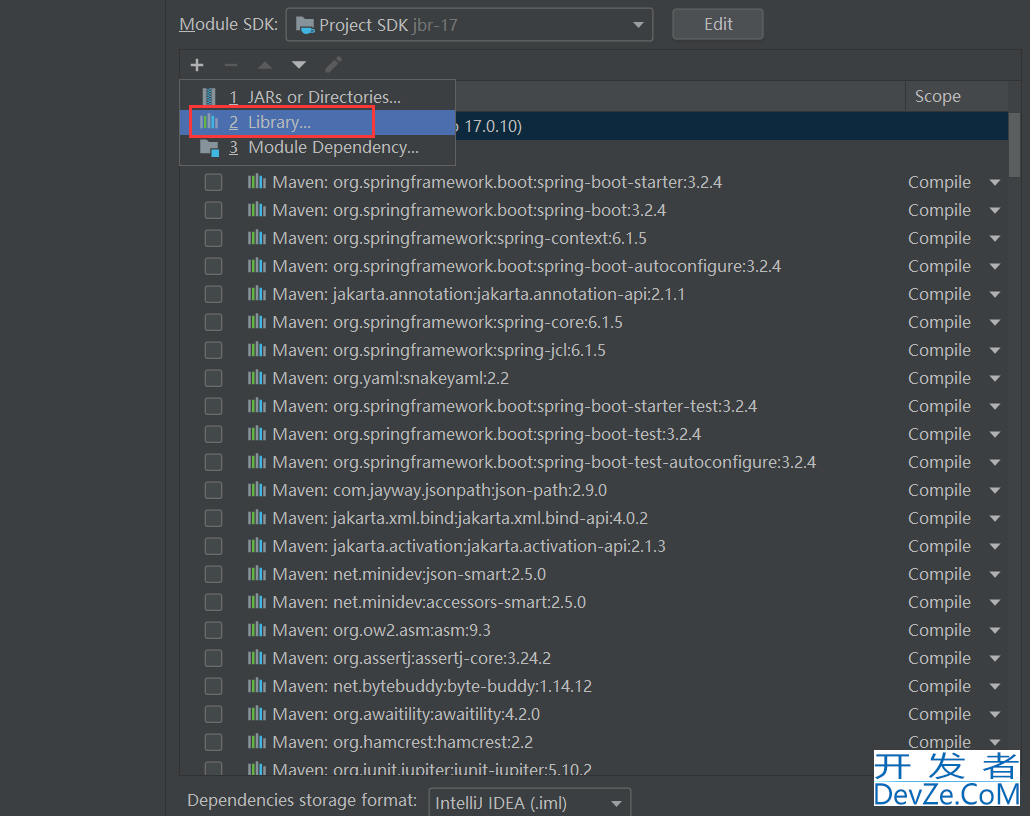Select Maven: jakarta.annotation:jakarta.annotation-api:2.1.1 row
1030x816 pixels.
click(x=594, y=294)
